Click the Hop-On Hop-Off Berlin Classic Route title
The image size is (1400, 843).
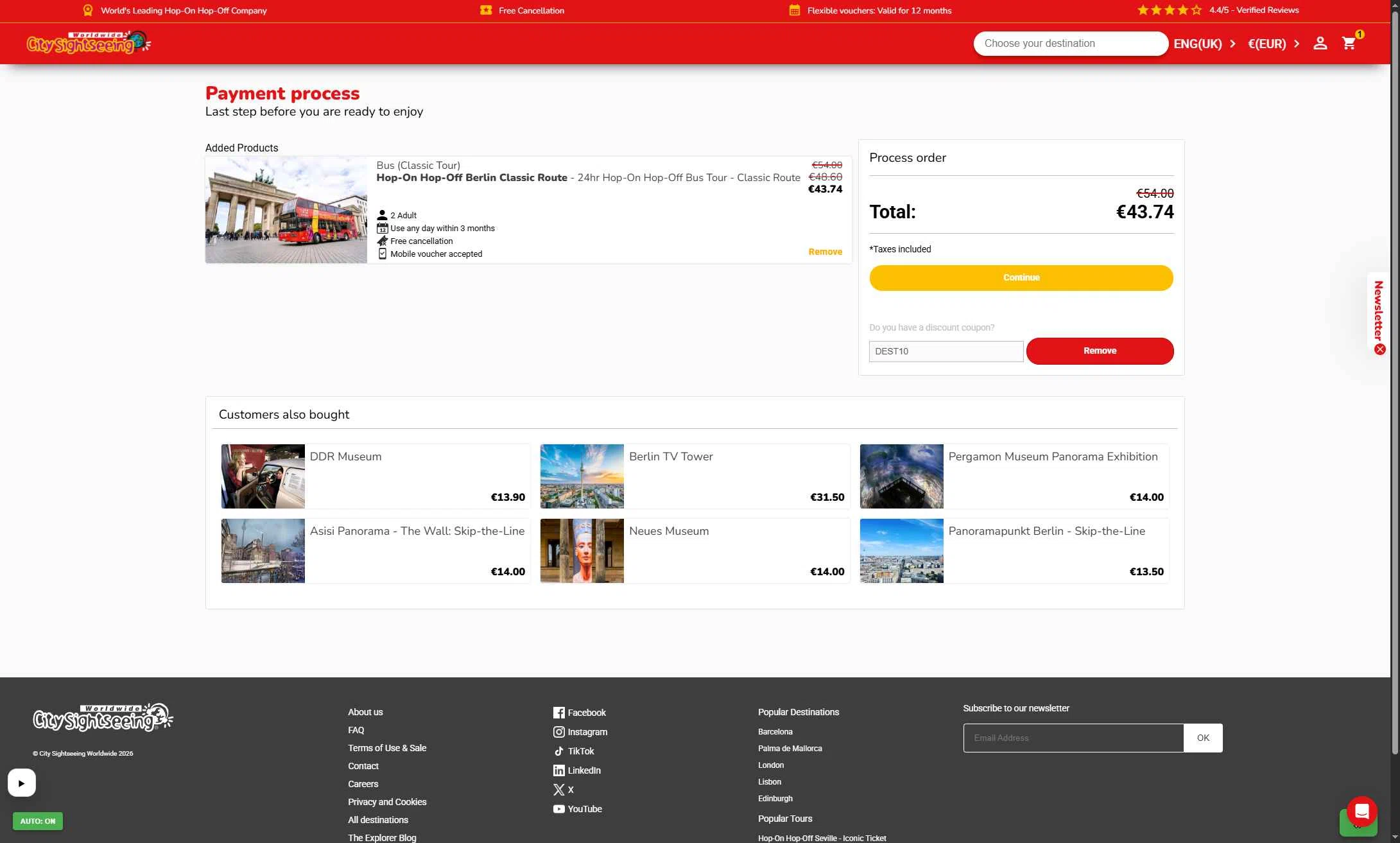click(x=472, y=178)
